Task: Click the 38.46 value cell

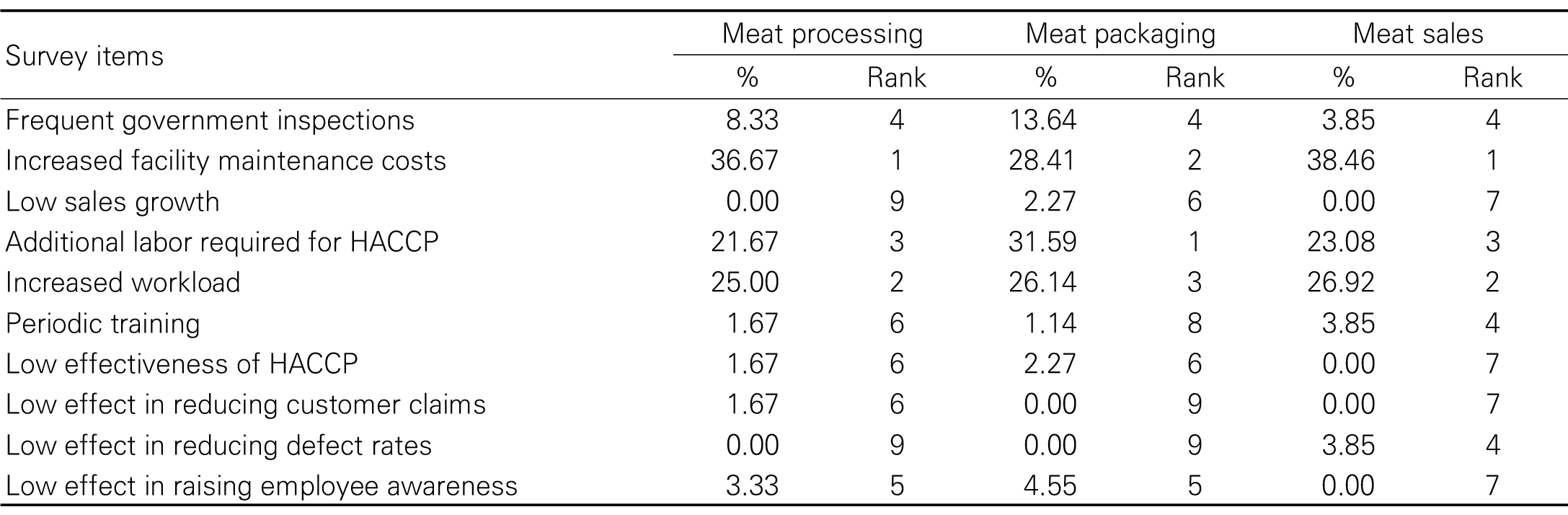Action: (1340, 161)
